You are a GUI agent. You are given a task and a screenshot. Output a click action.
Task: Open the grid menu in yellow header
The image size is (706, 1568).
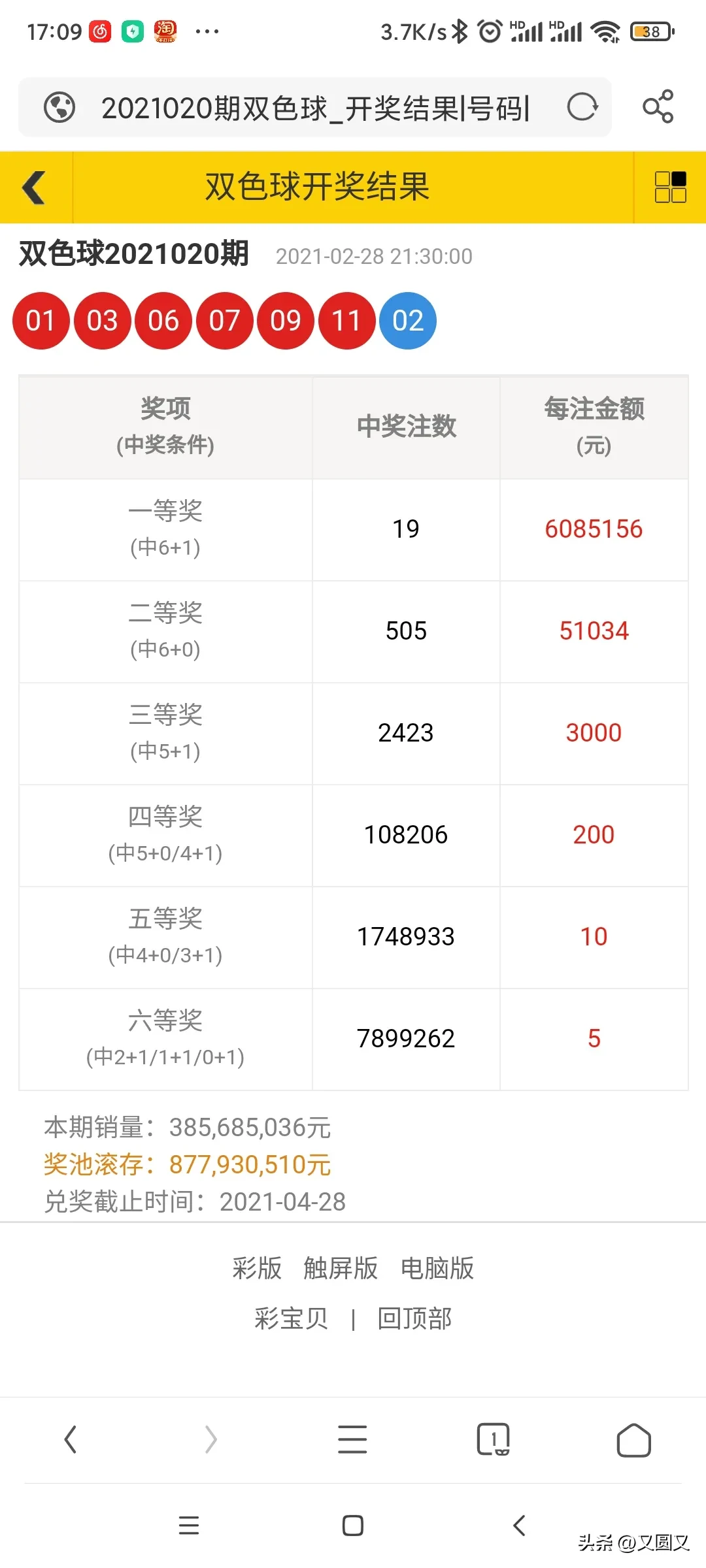click(x=670, y=188)
